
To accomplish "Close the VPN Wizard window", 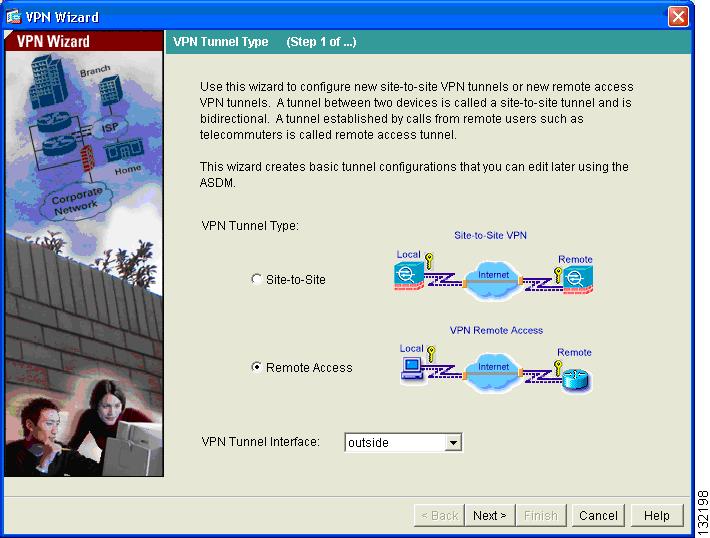I will 678,17.
